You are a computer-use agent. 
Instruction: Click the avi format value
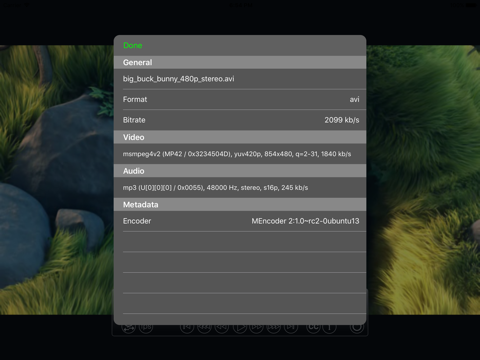pyautogui.click(x=354, y=99)
